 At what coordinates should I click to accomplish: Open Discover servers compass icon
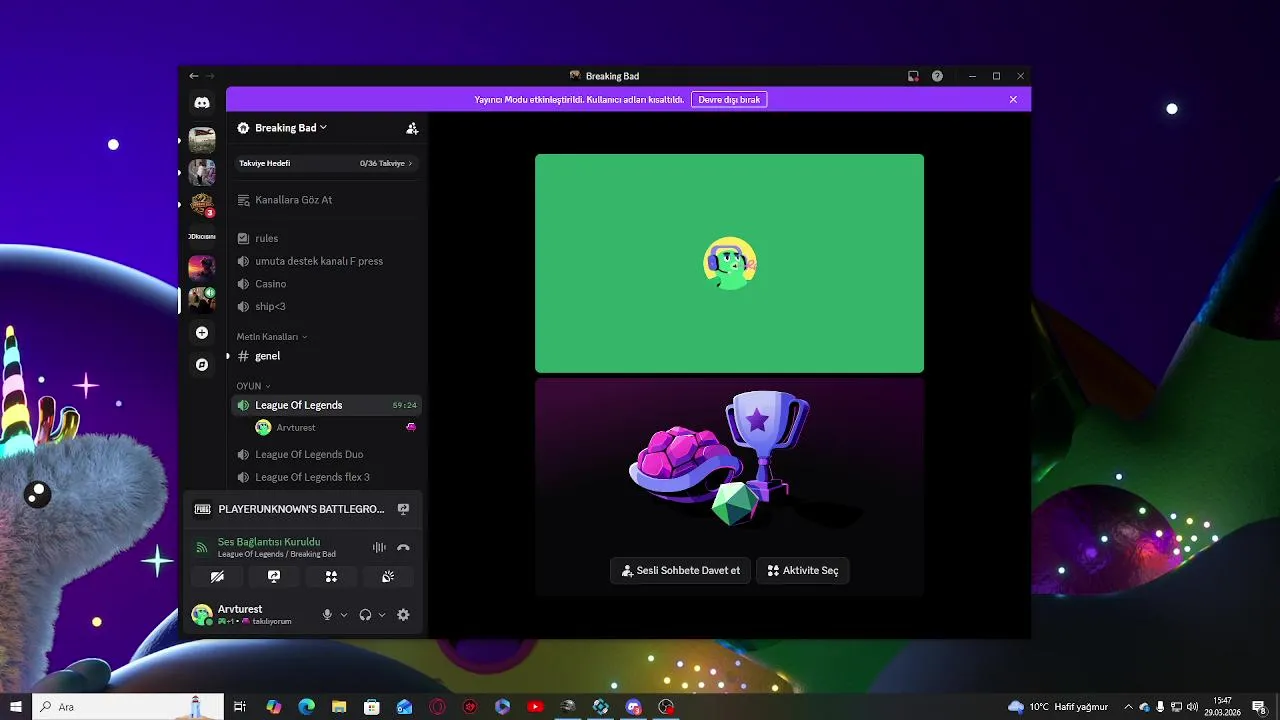pyautogui.click(x=202, y=365)
